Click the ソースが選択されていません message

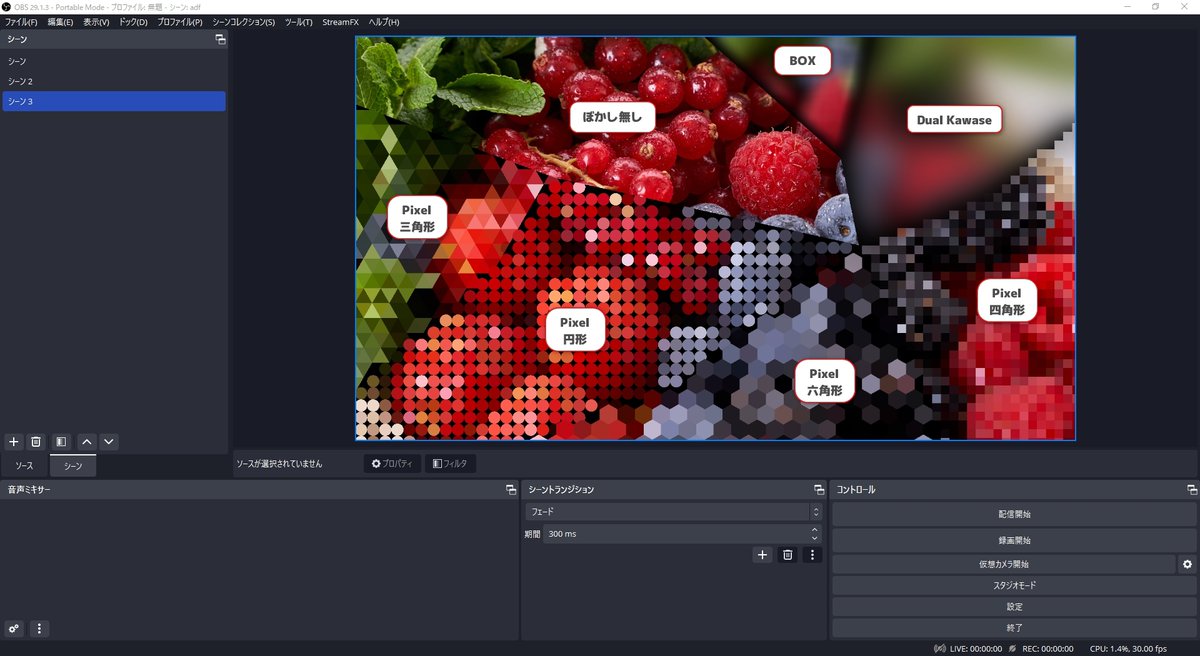279,464
